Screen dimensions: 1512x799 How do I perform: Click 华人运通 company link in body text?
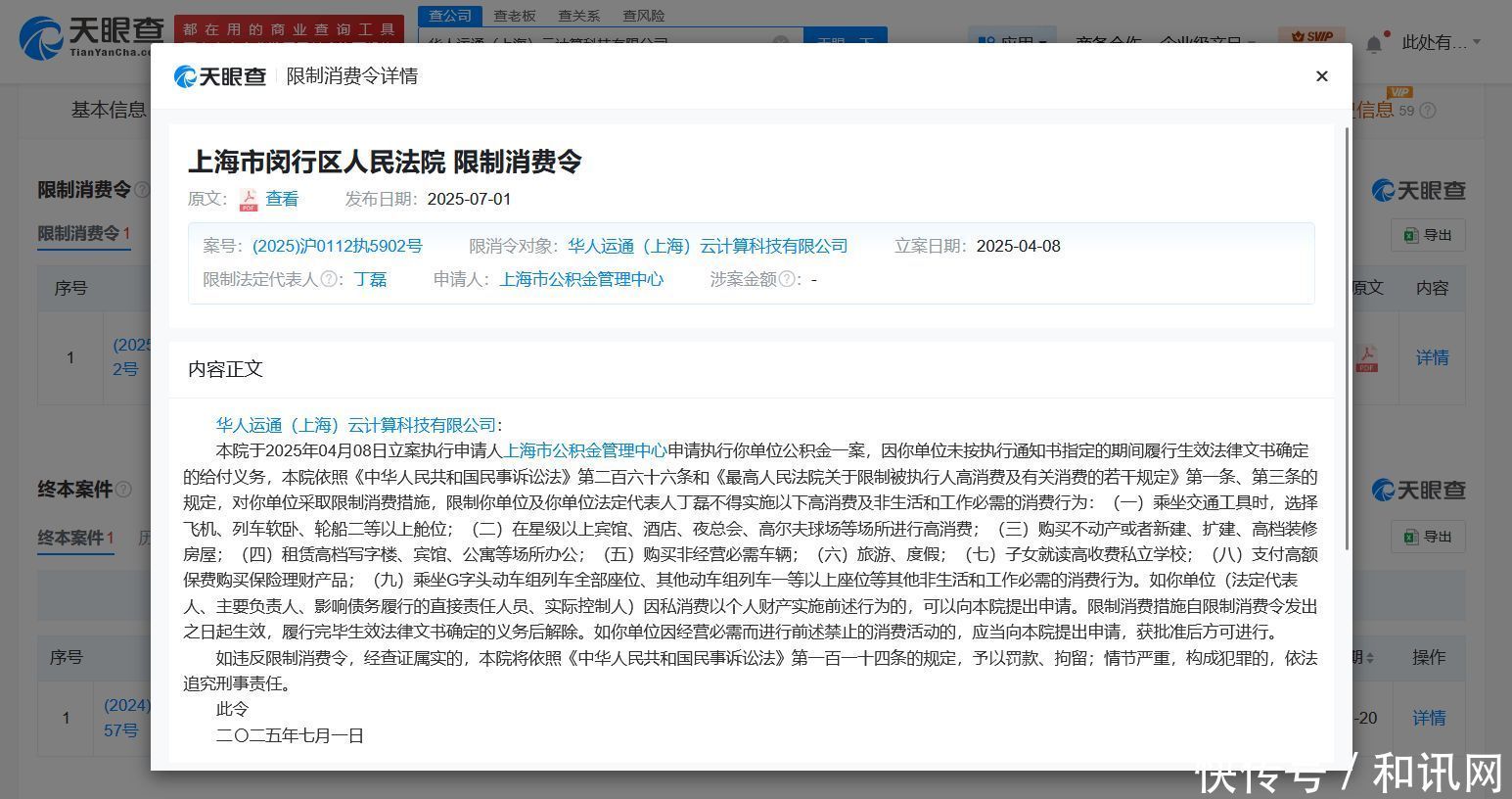(x=356, y=425)
